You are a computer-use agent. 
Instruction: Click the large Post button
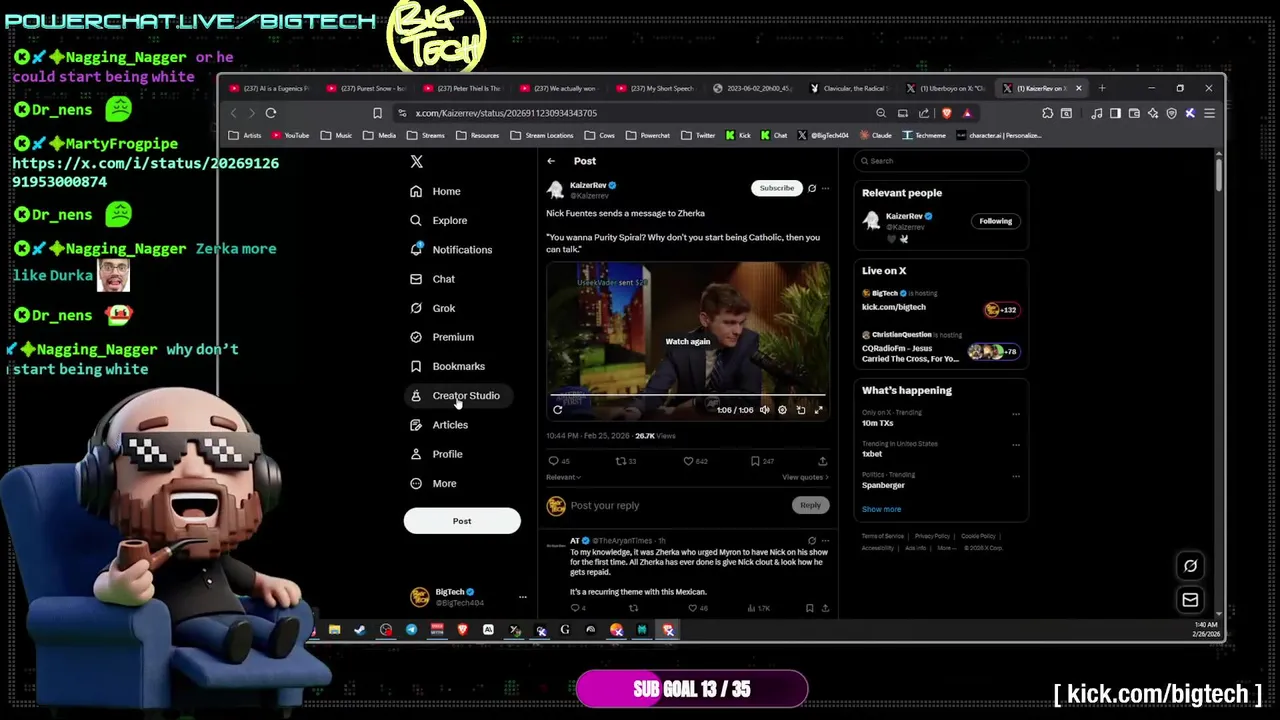pyautogui.click(x=462, y=521)
